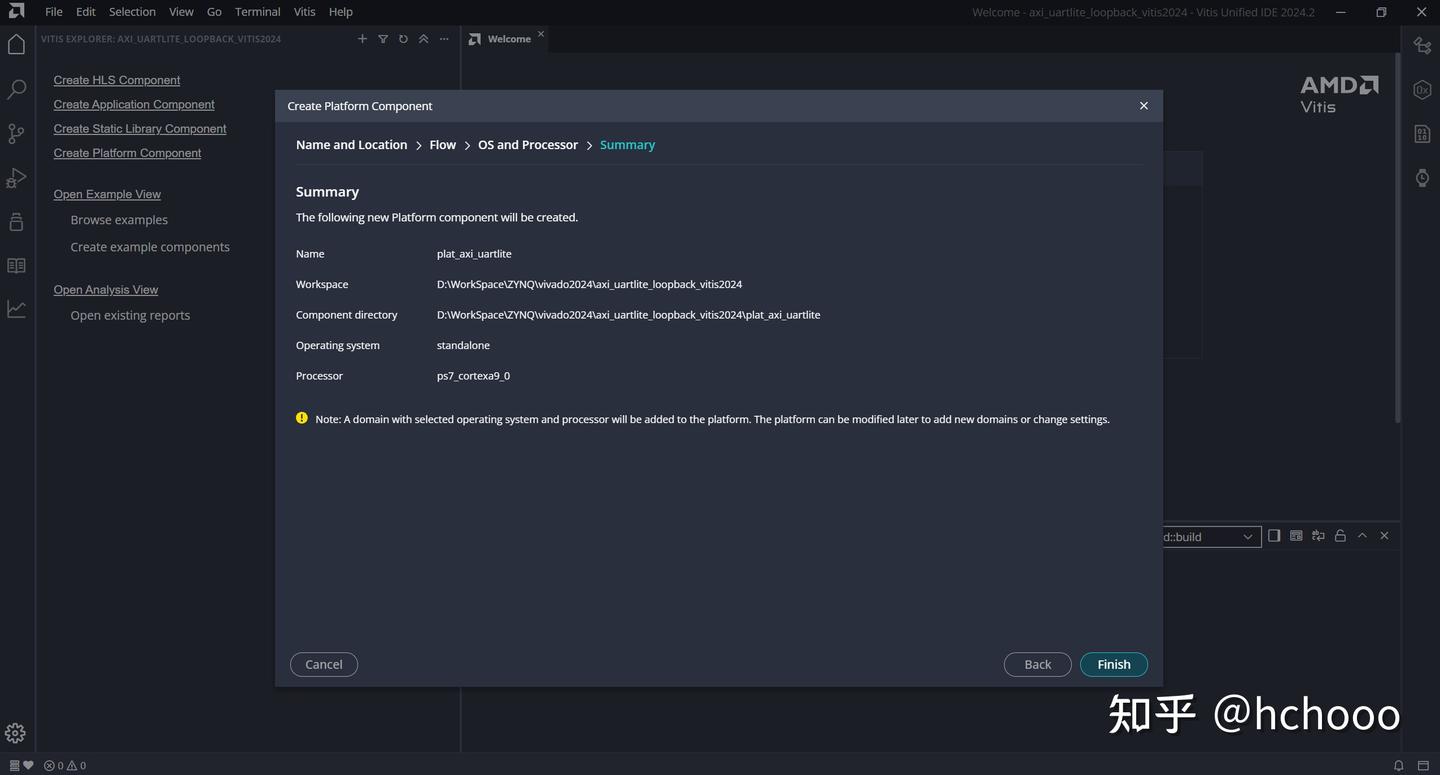
Task: Close the Welcome tab
Action: 541,34
